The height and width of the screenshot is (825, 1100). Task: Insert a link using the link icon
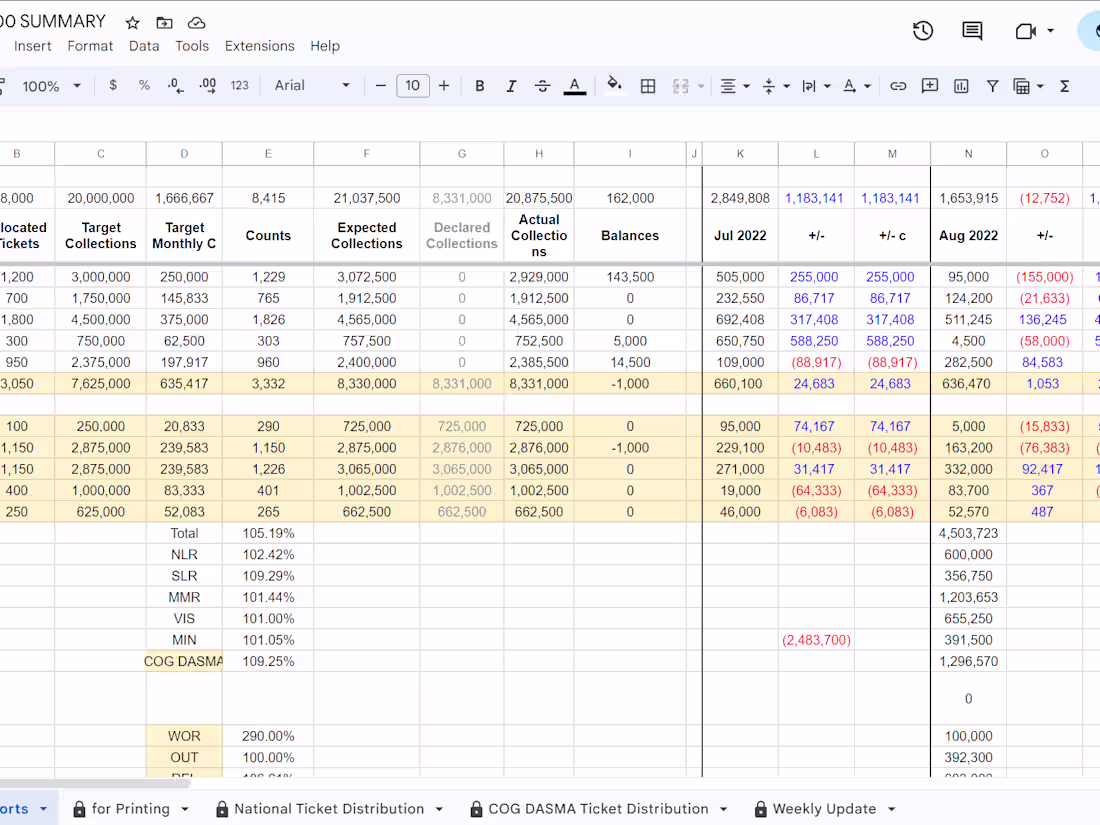[898, 86]
